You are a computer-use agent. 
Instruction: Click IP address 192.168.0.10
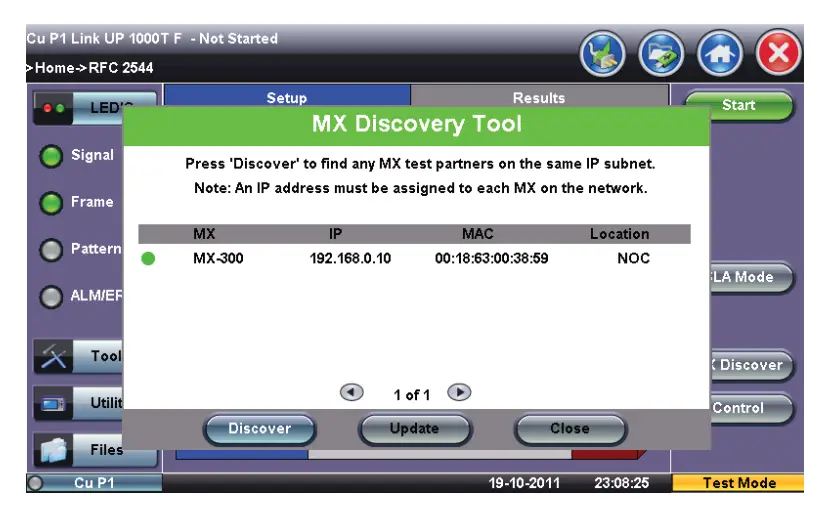coord(350,259)
